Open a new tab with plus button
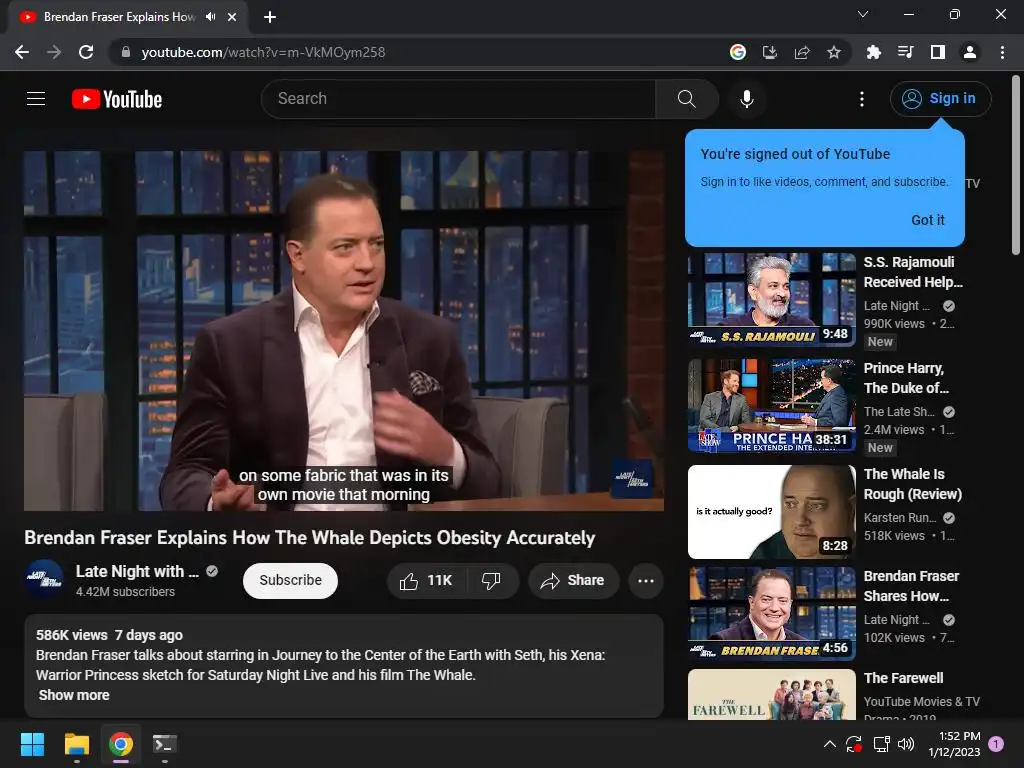This screenshot has height=768, width=1024. click(x=270, y=17)
